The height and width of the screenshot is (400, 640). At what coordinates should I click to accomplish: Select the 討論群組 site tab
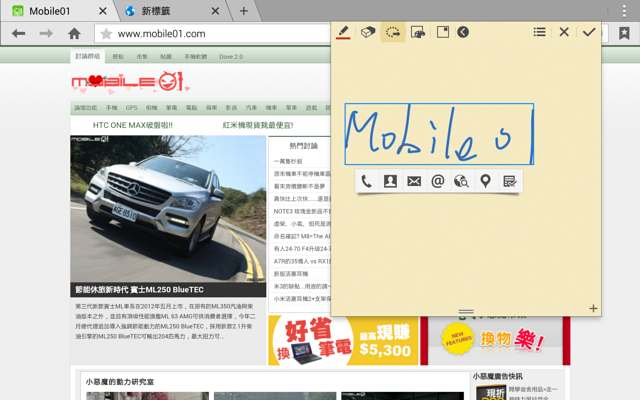(87, 56)
